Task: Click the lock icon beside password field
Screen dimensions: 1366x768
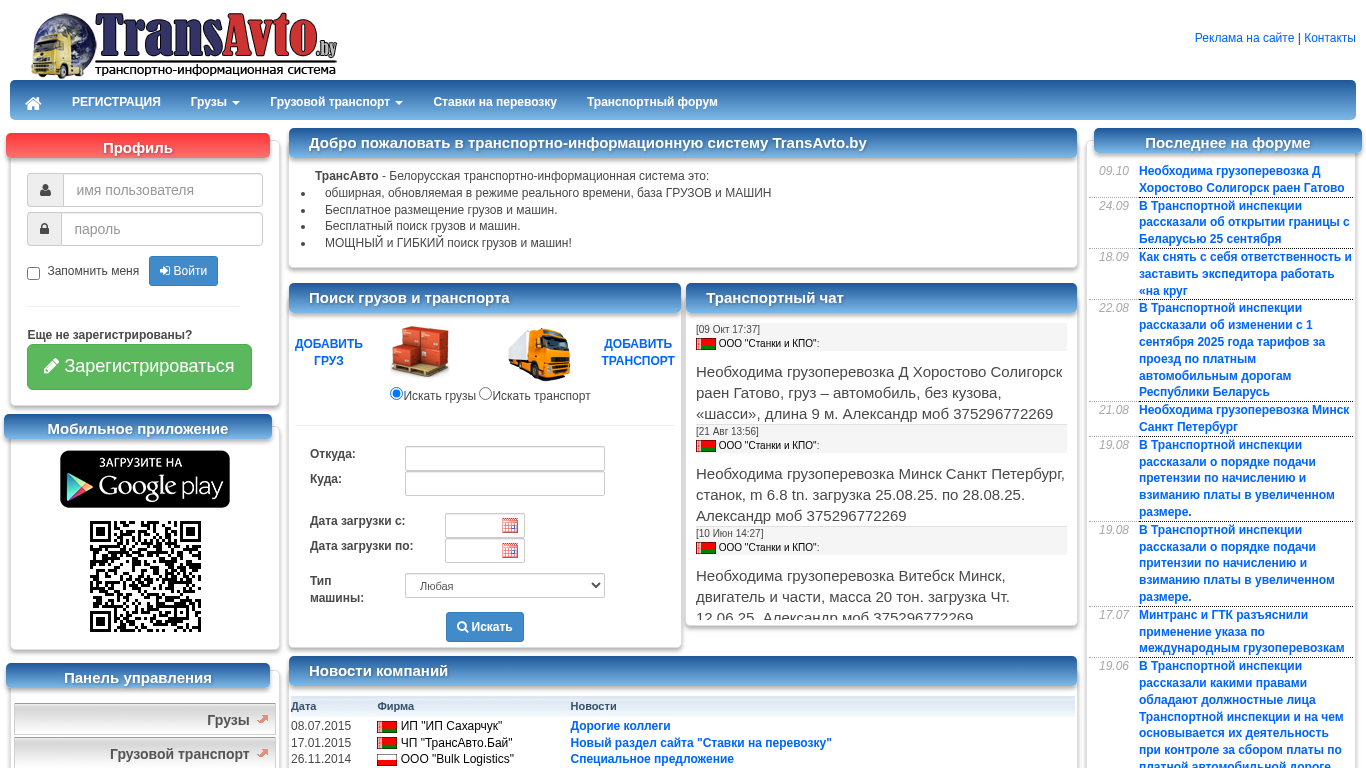Action: (x=45, y=229)
